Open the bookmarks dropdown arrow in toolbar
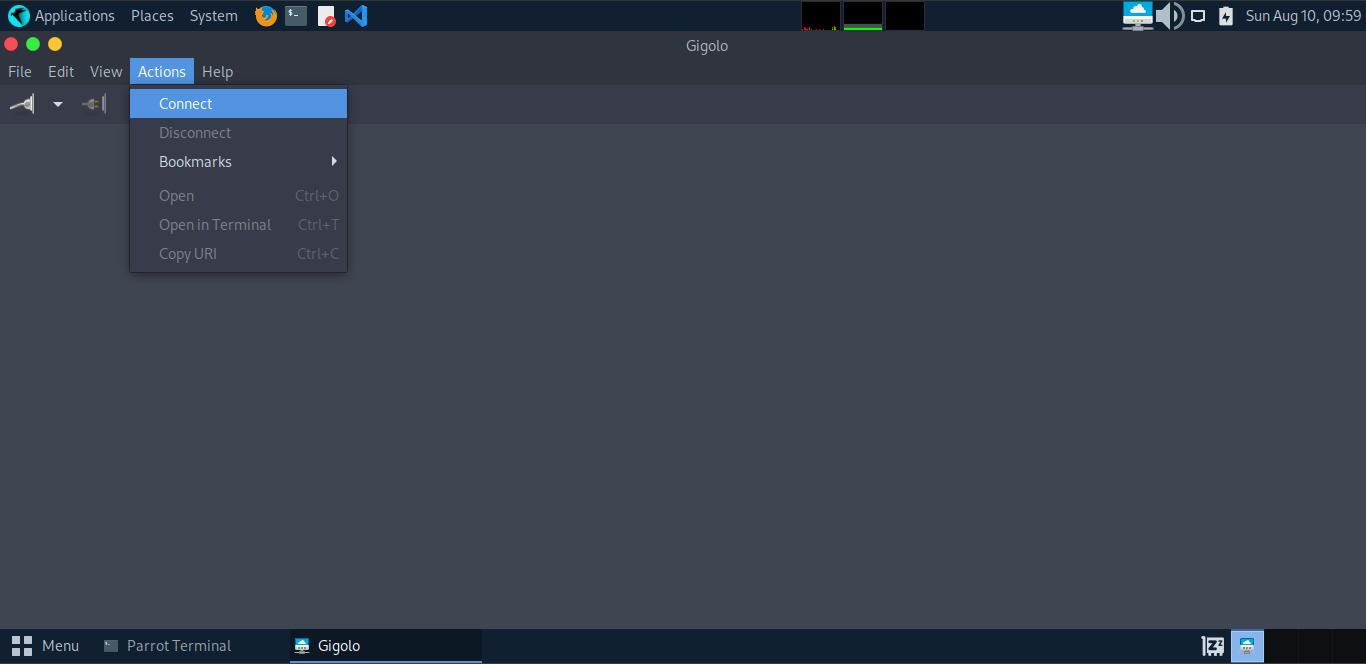Viewport: 1366px width, 664px height. point(58,104)
